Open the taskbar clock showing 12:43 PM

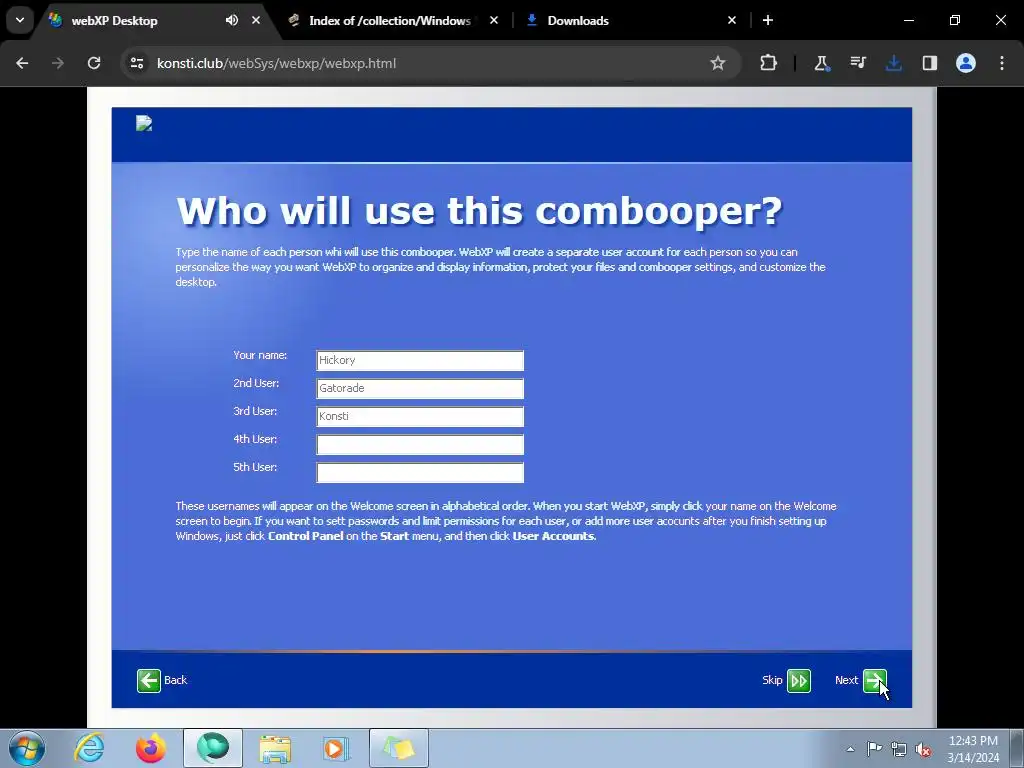pos(973,749)
